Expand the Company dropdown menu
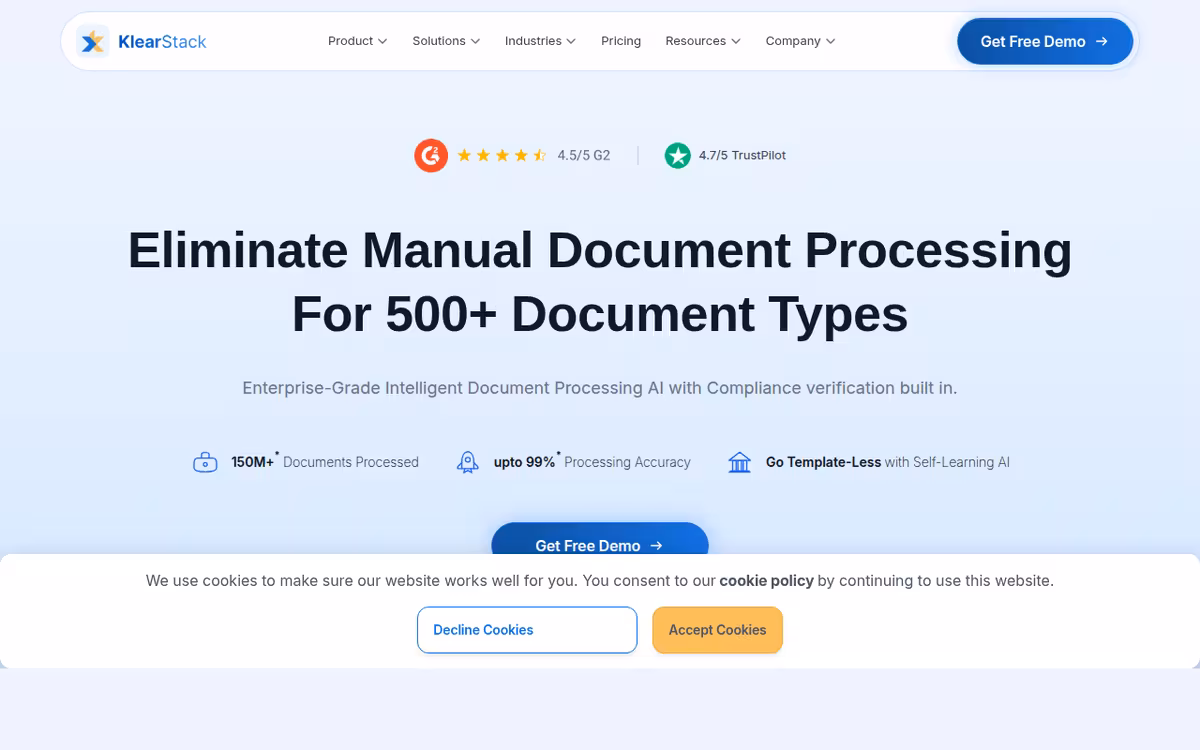 (800, 41)
